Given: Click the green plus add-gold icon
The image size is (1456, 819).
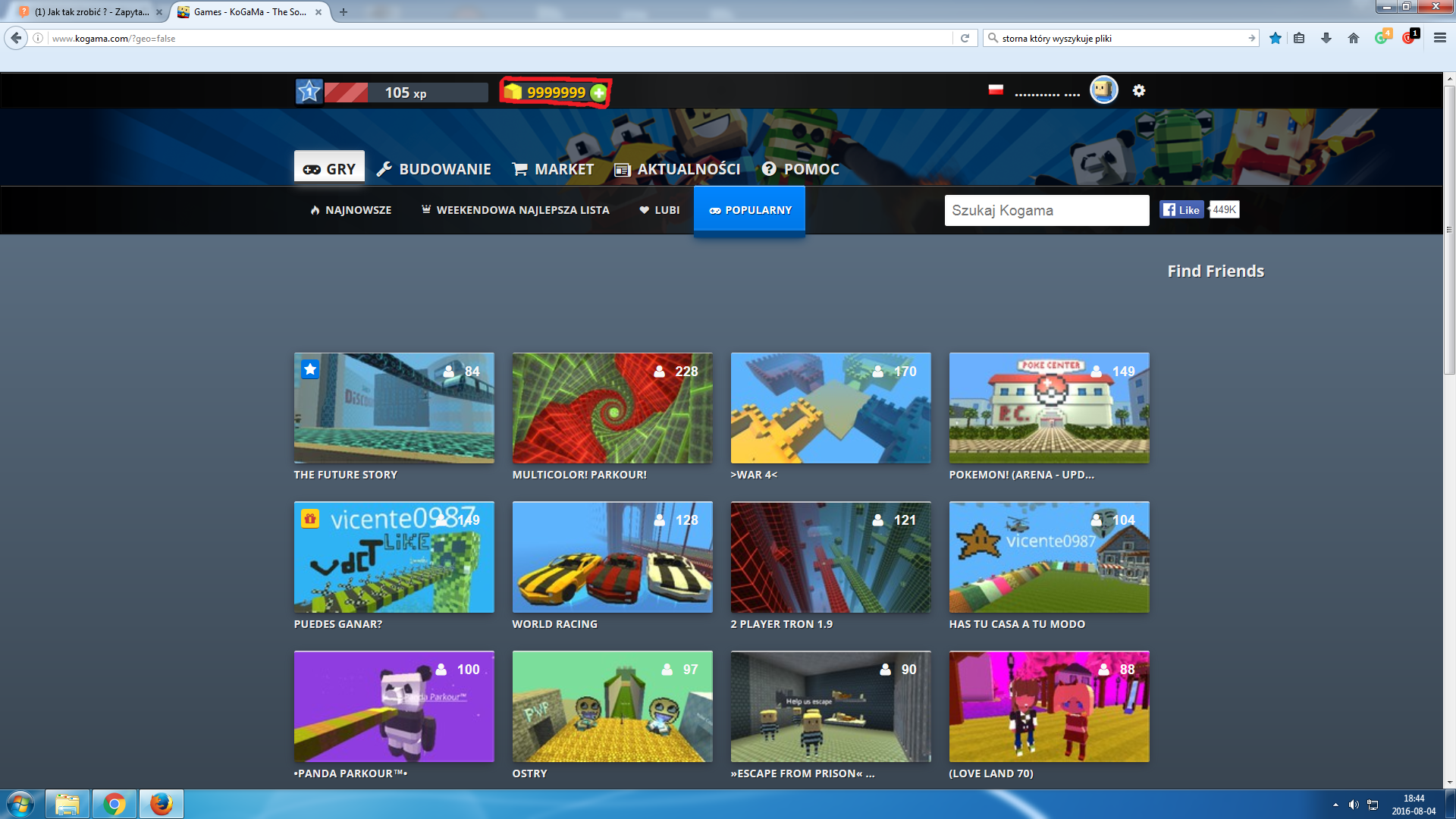Looking at the screenshot, I should [598, 93].
